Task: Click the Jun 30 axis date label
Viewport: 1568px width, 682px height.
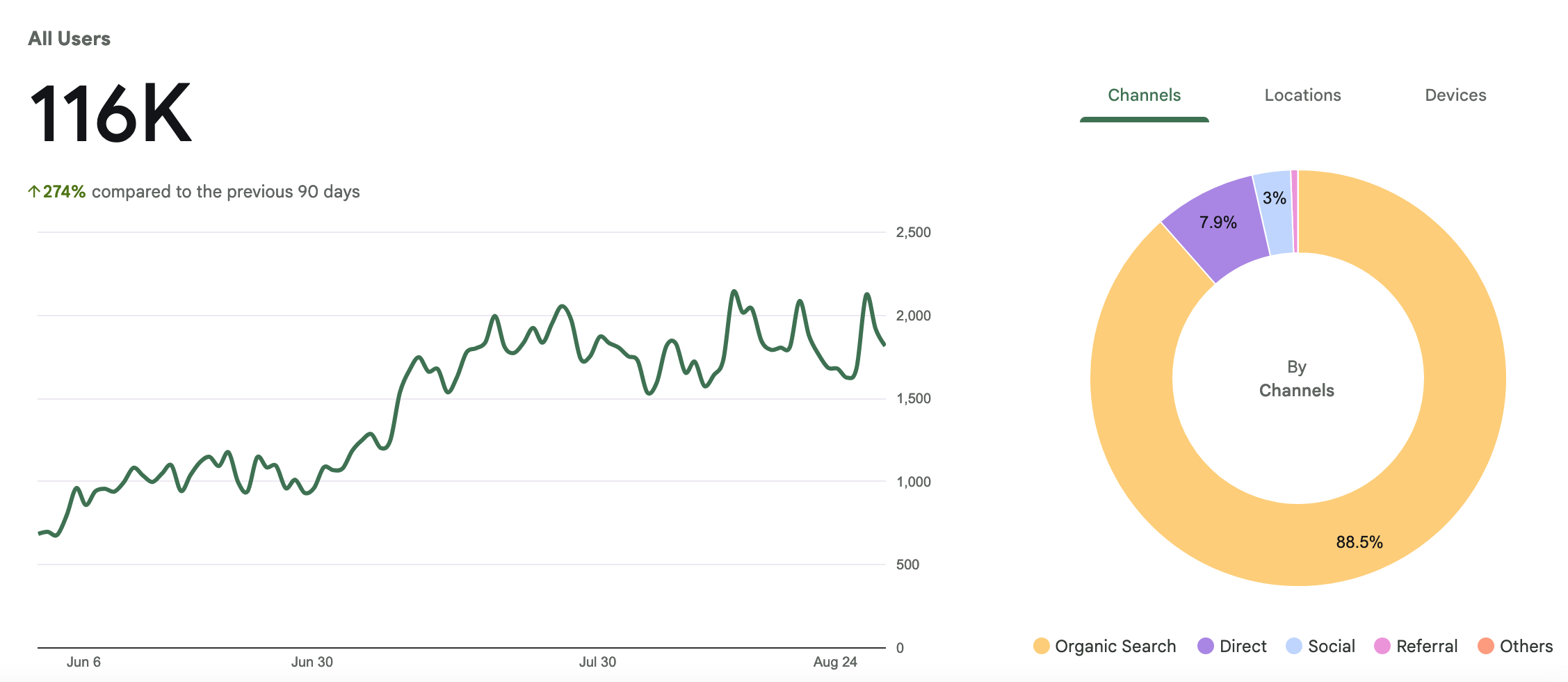Action: (312, 662)
